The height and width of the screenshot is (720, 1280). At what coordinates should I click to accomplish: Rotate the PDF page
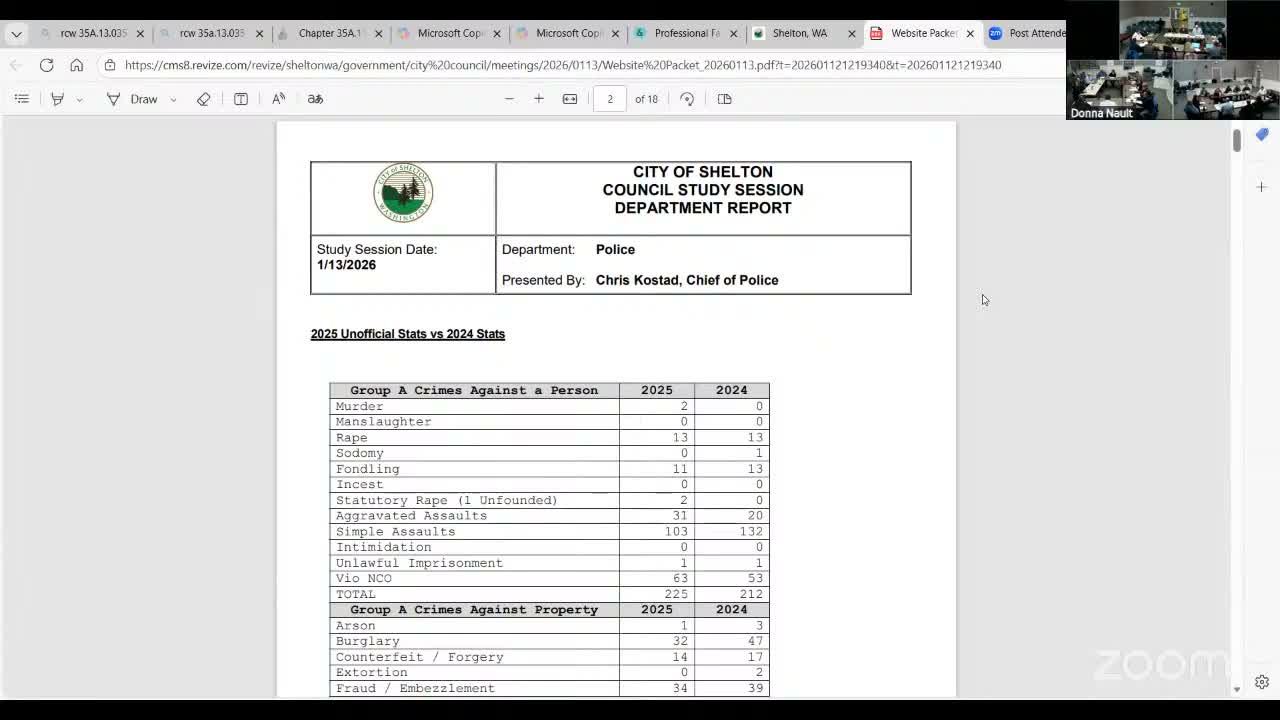pos(687,99)
